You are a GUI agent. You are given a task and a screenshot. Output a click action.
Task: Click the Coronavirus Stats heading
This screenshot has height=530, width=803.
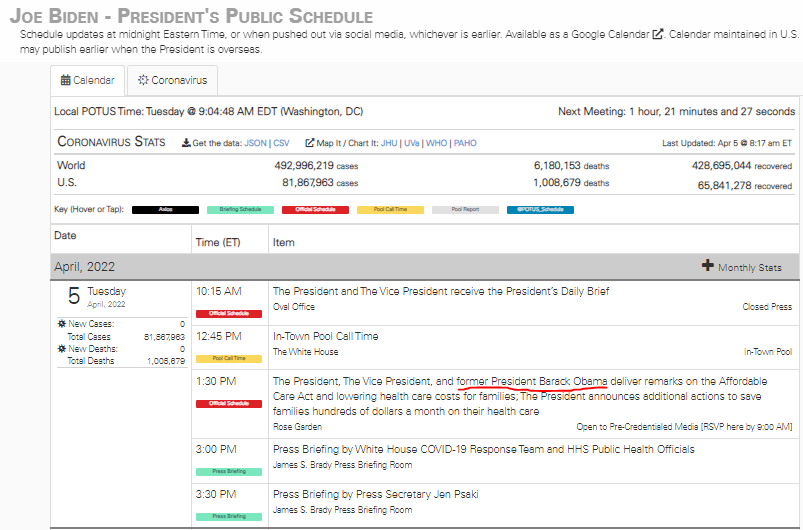(111, 141)
